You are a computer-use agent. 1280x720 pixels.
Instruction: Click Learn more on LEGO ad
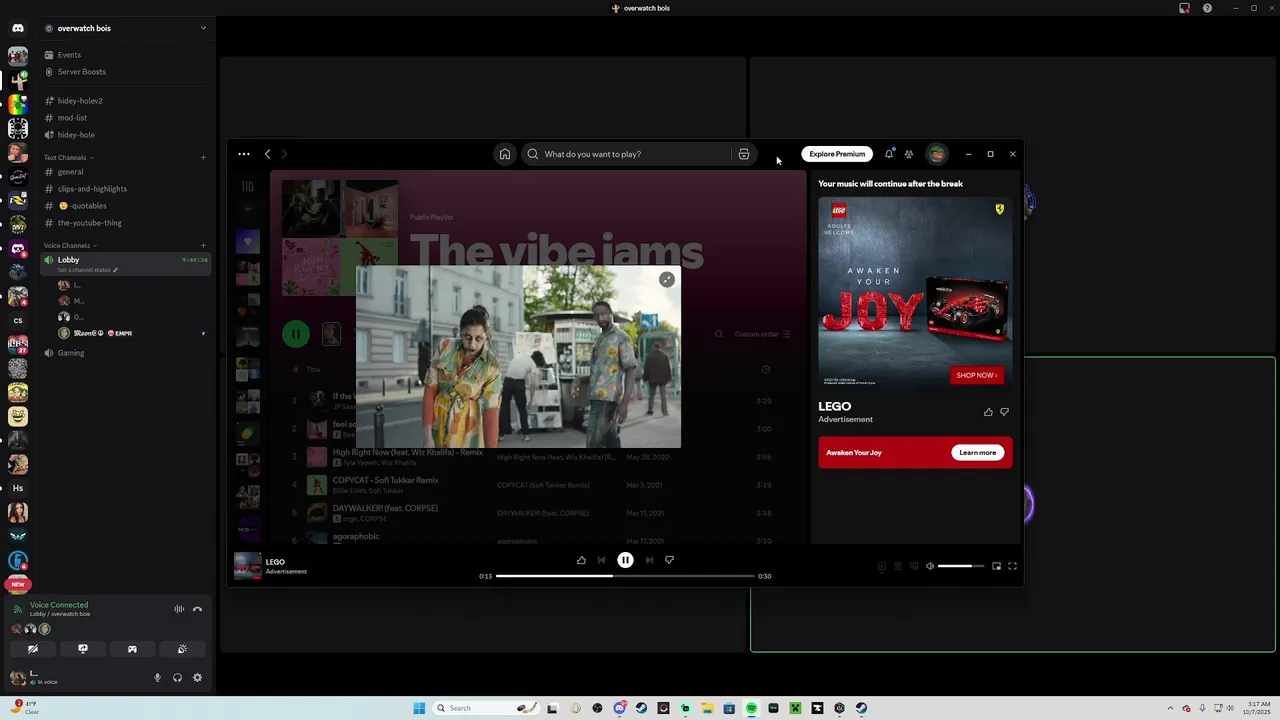coord(977,453)
